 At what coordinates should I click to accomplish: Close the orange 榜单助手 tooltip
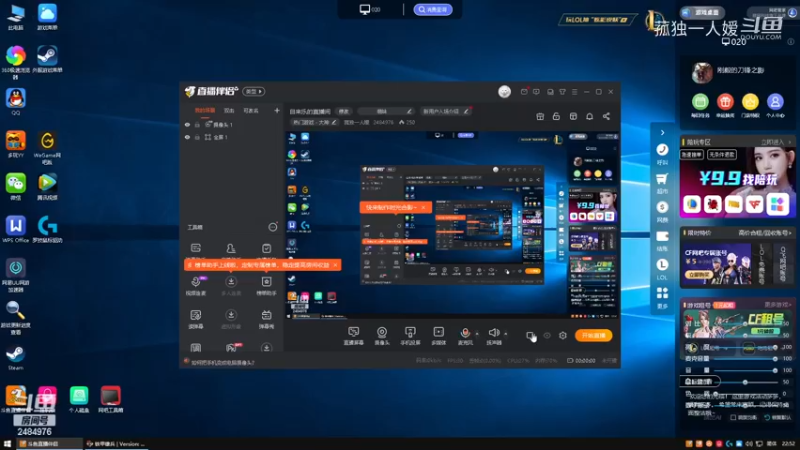[x=335, y=265]
